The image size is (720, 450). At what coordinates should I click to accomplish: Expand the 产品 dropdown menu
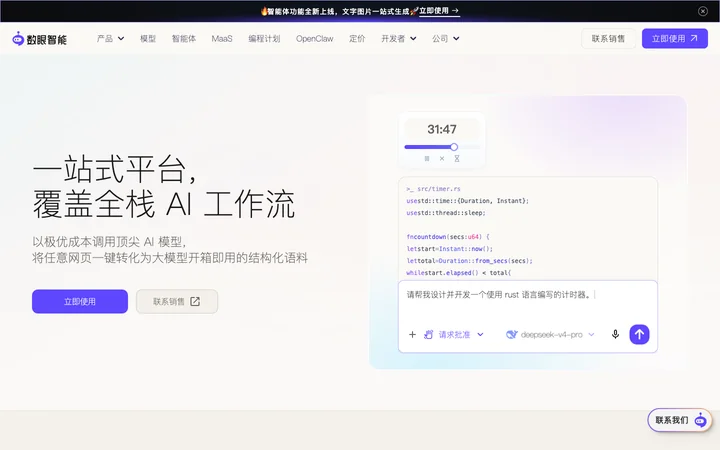coord(110,39)
